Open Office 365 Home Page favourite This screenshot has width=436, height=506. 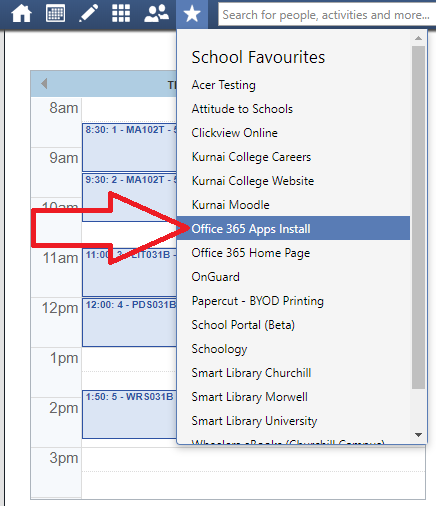(251, 253)
